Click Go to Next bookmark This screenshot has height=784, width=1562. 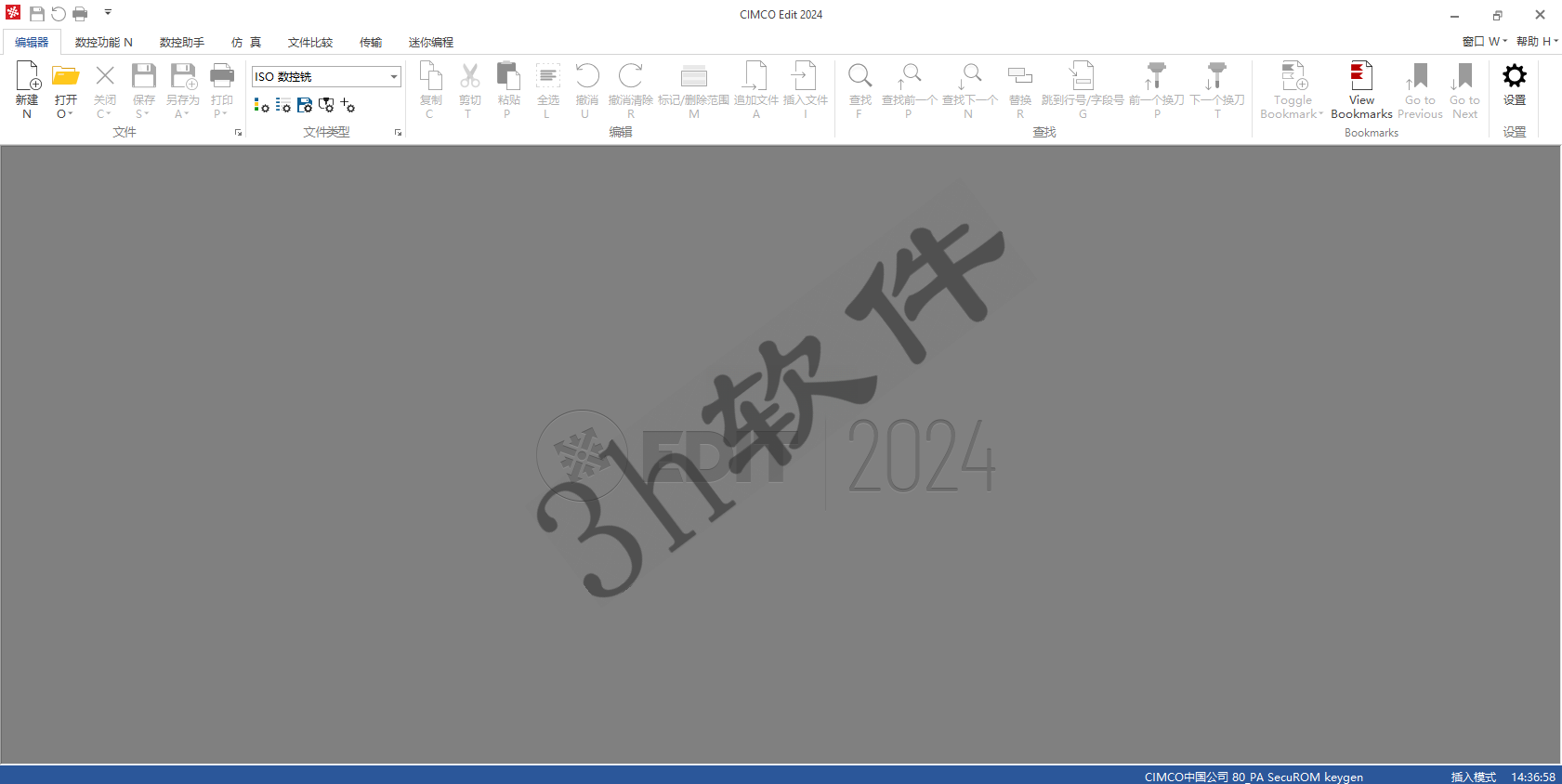point(1464,90)
